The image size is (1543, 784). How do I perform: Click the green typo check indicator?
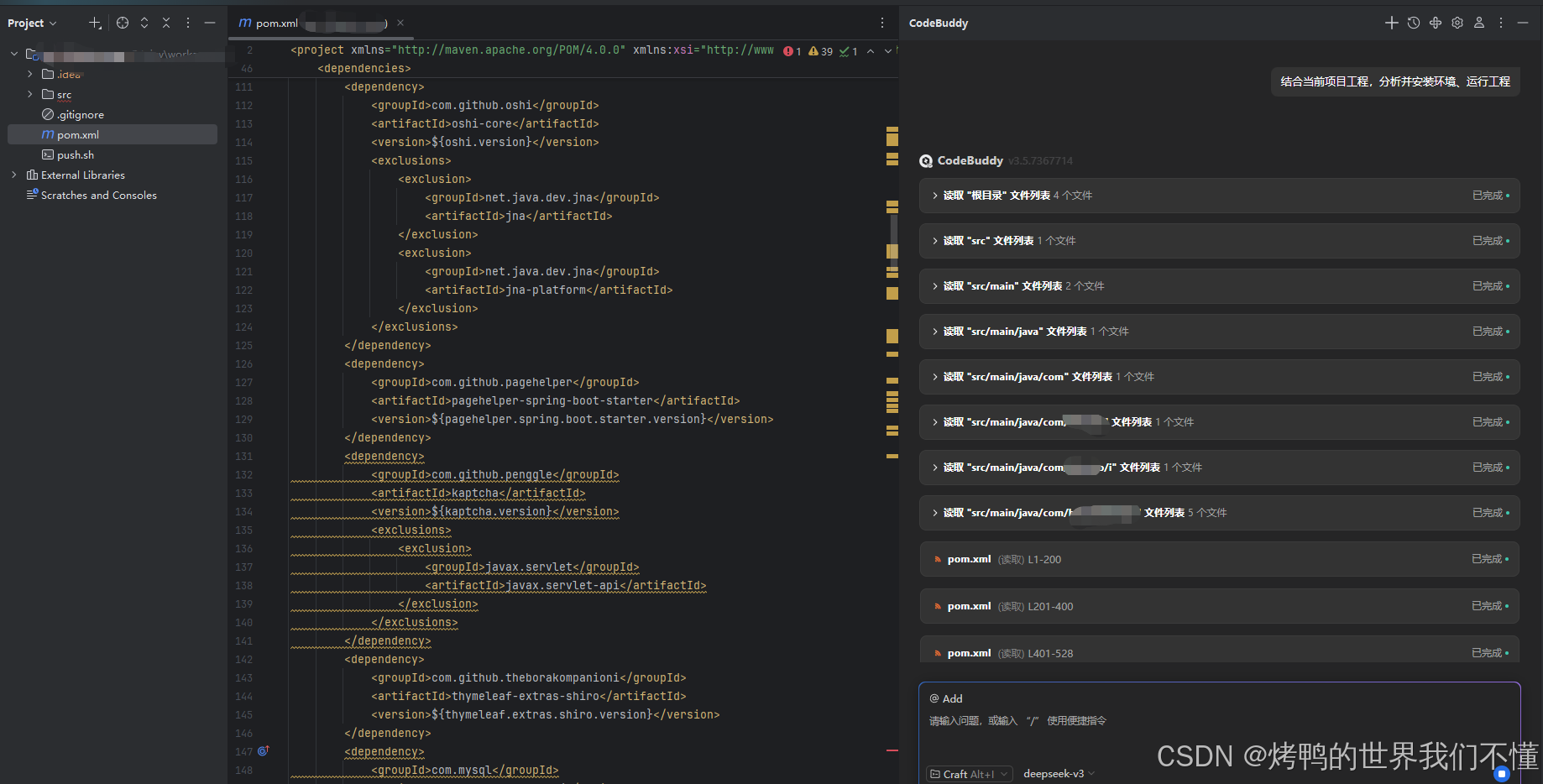click(x=849, y=51)
